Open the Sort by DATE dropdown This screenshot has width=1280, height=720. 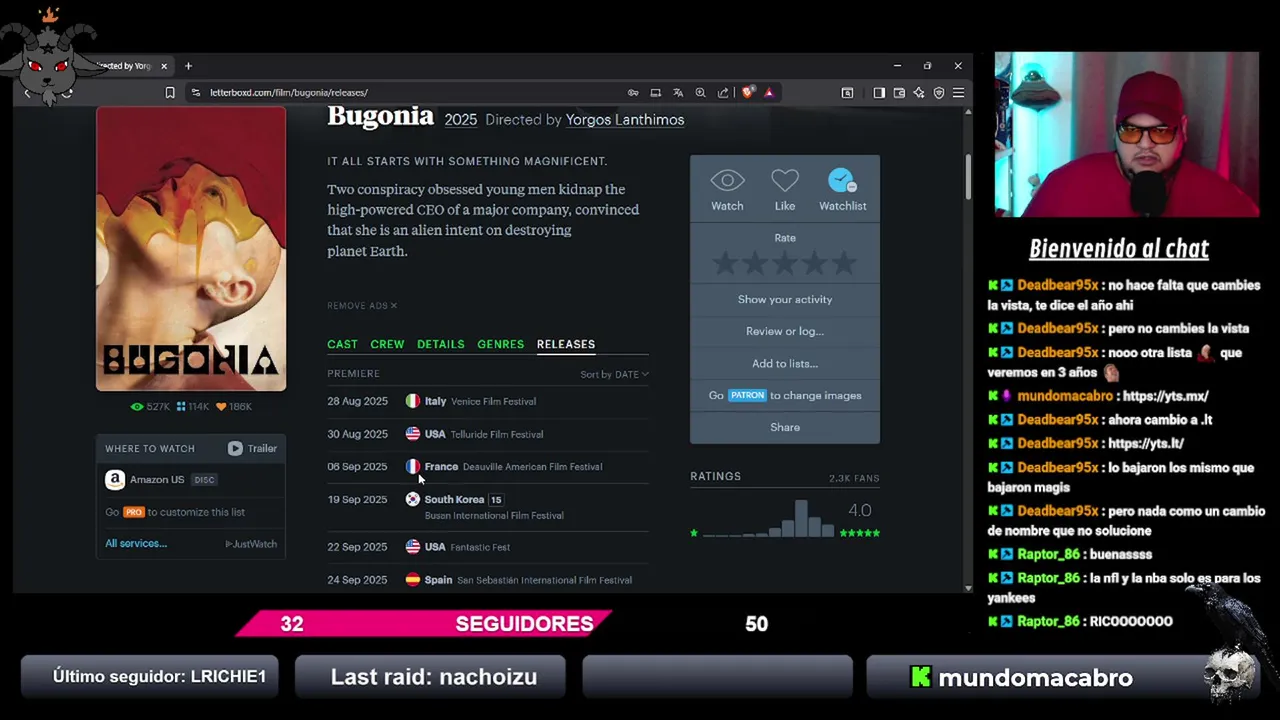[614, 374]
